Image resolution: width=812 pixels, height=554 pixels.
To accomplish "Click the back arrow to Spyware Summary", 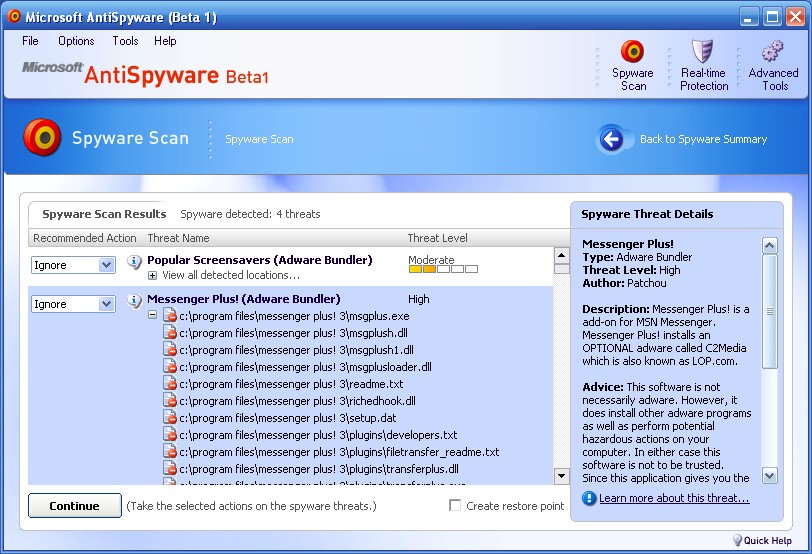I will point(612,139).
